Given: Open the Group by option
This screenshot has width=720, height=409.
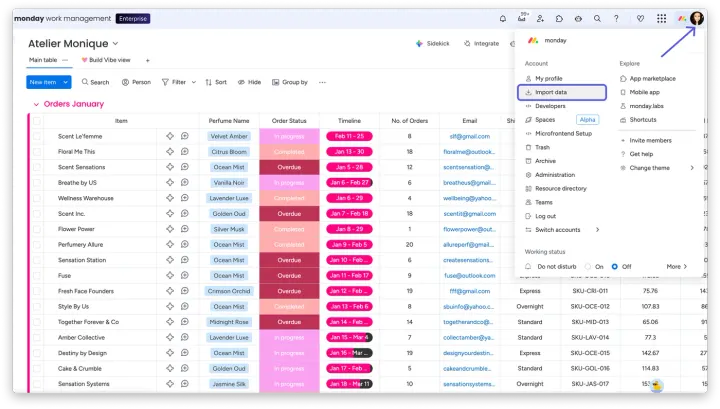Looking at the screenshot, I should click(290, 82).
